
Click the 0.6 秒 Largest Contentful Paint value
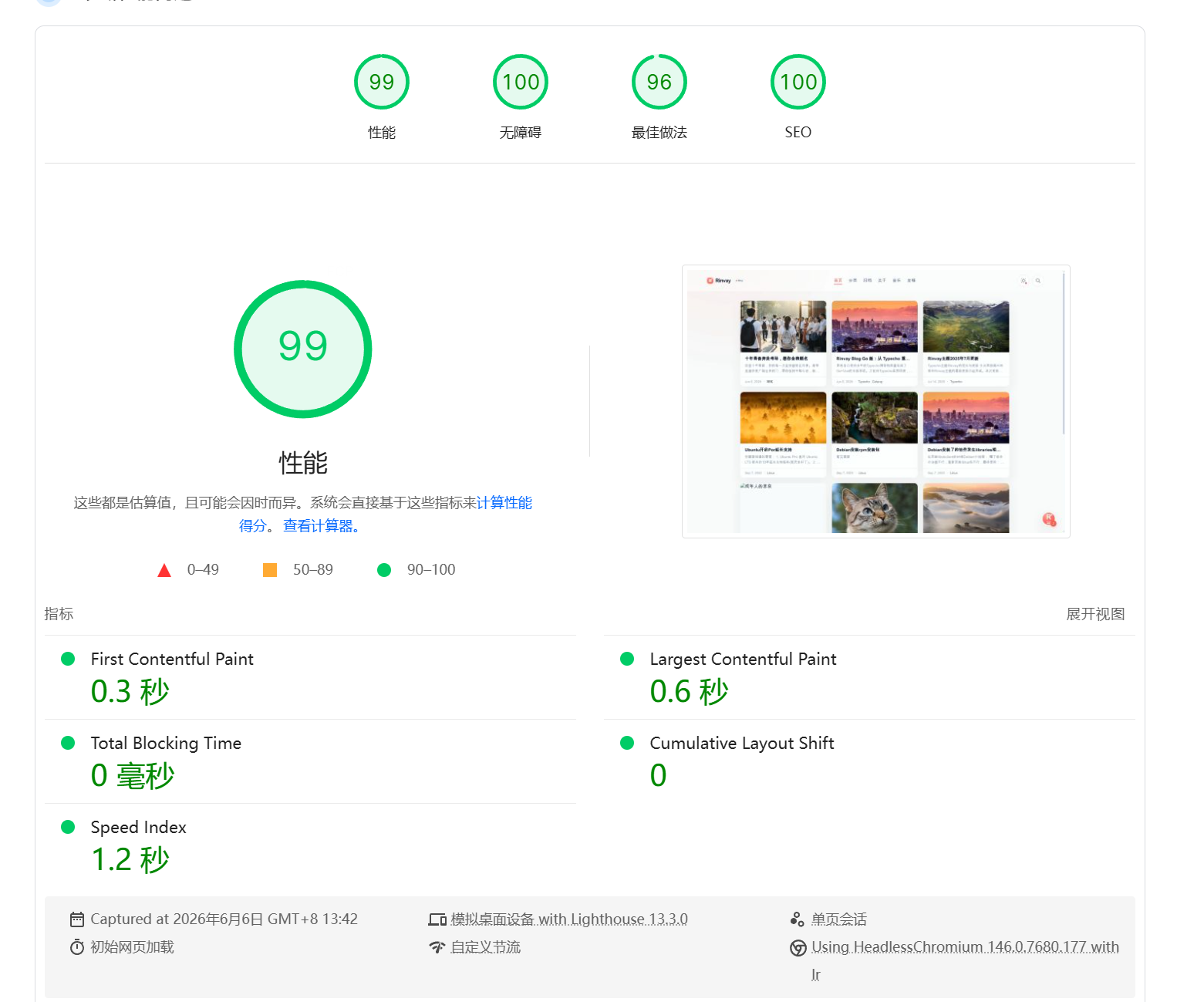[690, 692]
